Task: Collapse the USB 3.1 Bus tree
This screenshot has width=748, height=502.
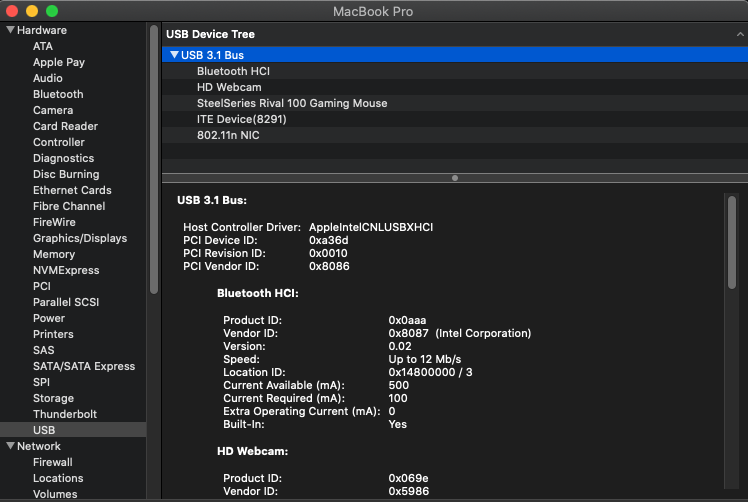Action: [x=174, y=55]
